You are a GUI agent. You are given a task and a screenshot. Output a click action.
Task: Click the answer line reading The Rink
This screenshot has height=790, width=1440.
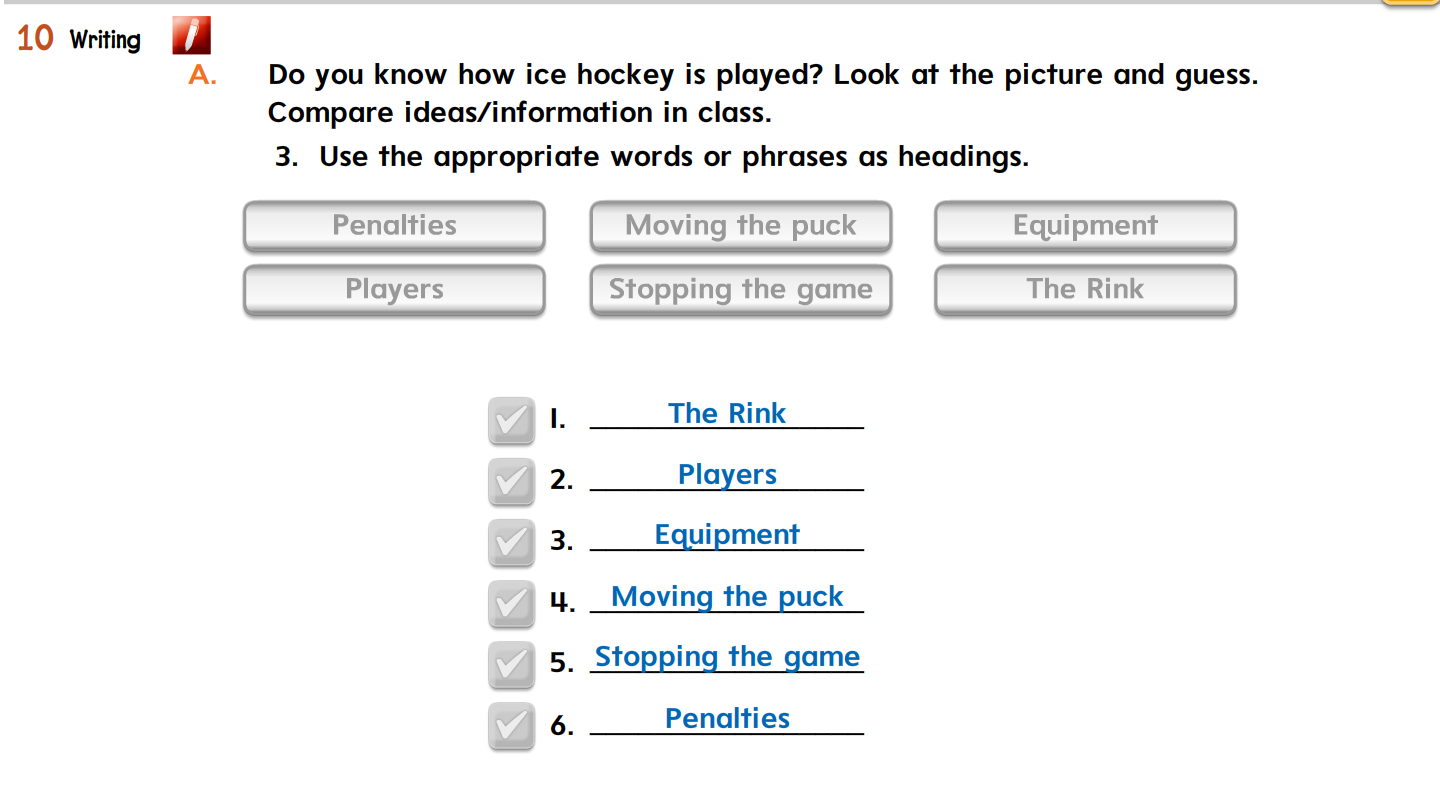pyautogui.click(x=727, y=414)
